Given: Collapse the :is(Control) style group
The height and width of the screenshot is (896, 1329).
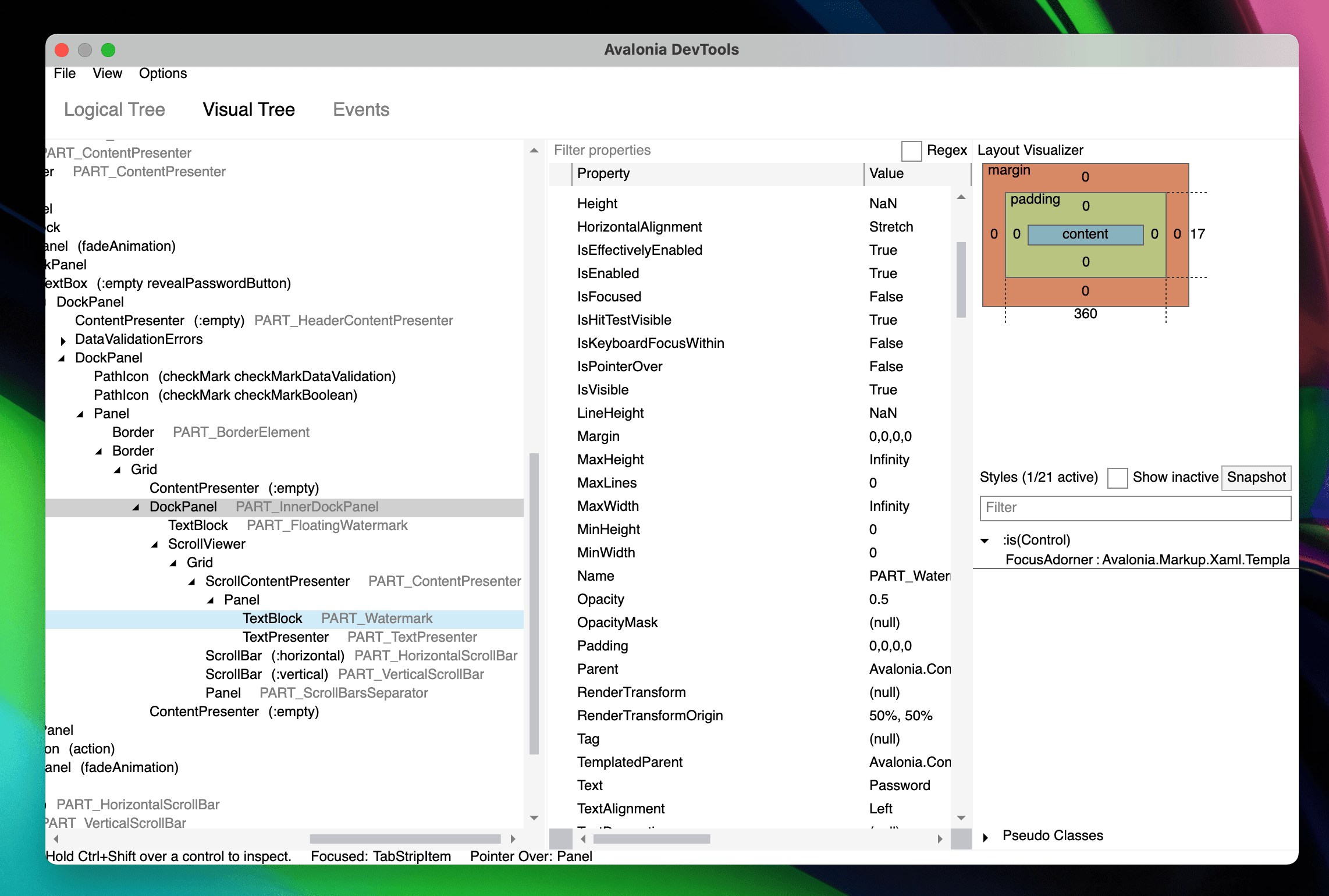Looking at the screenshot, I should pos(985,541).
